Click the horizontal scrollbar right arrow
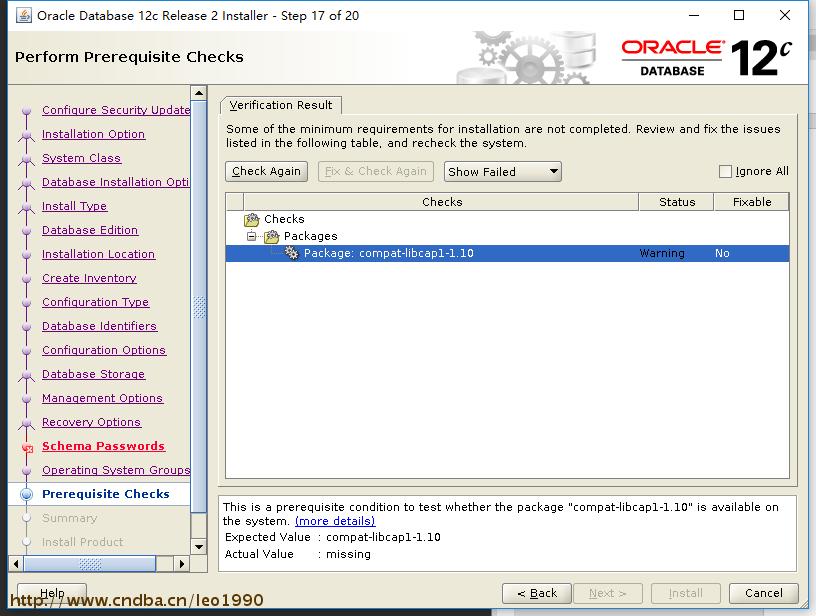The height and width of the screenshot is (616, 816). point(182,563)
